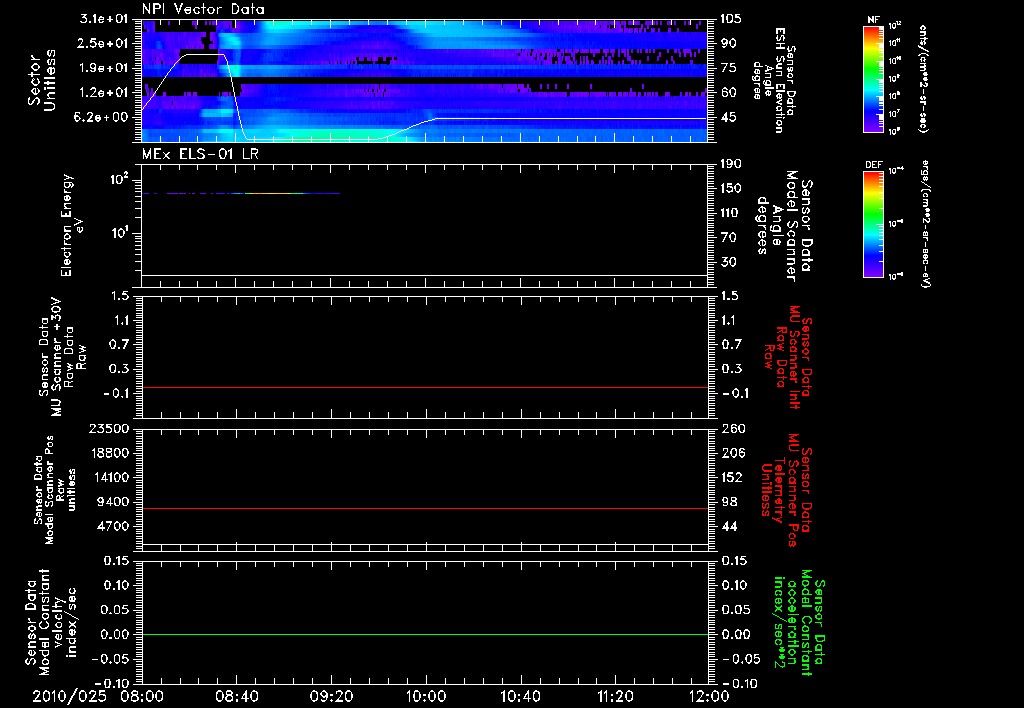1024x708 pixels.
Task: Click the 09:20 time axis label
Action: click(x=331, y=696)
